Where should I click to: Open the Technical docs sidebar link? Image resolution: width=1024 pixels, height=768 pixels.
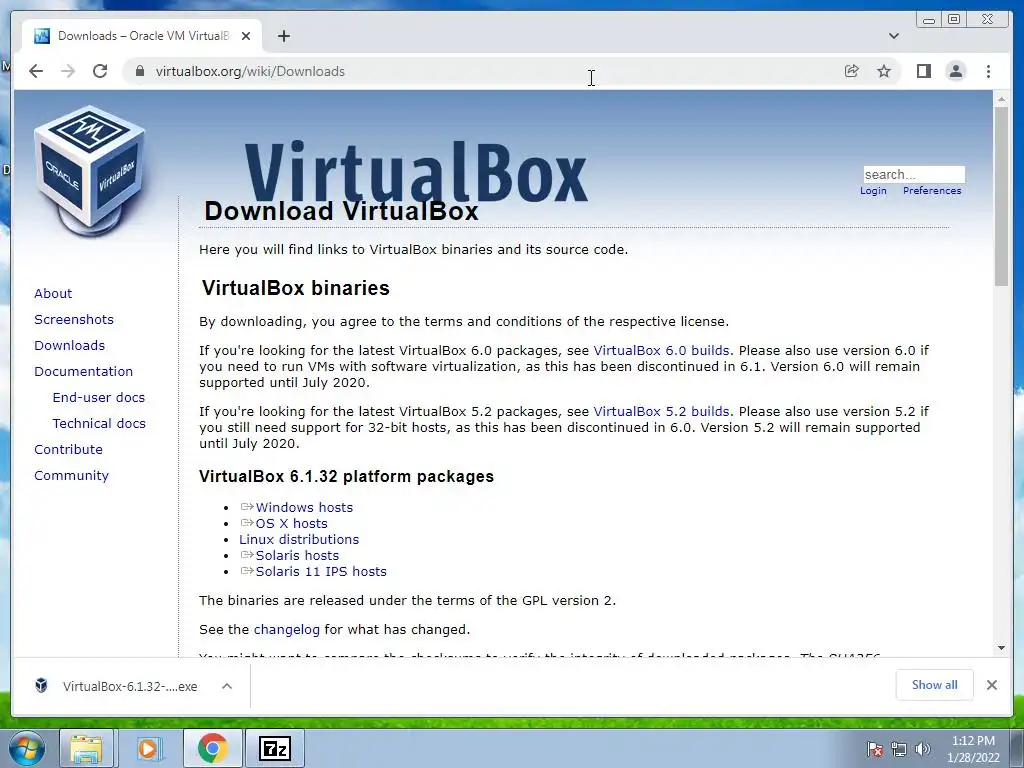(99, 424)
